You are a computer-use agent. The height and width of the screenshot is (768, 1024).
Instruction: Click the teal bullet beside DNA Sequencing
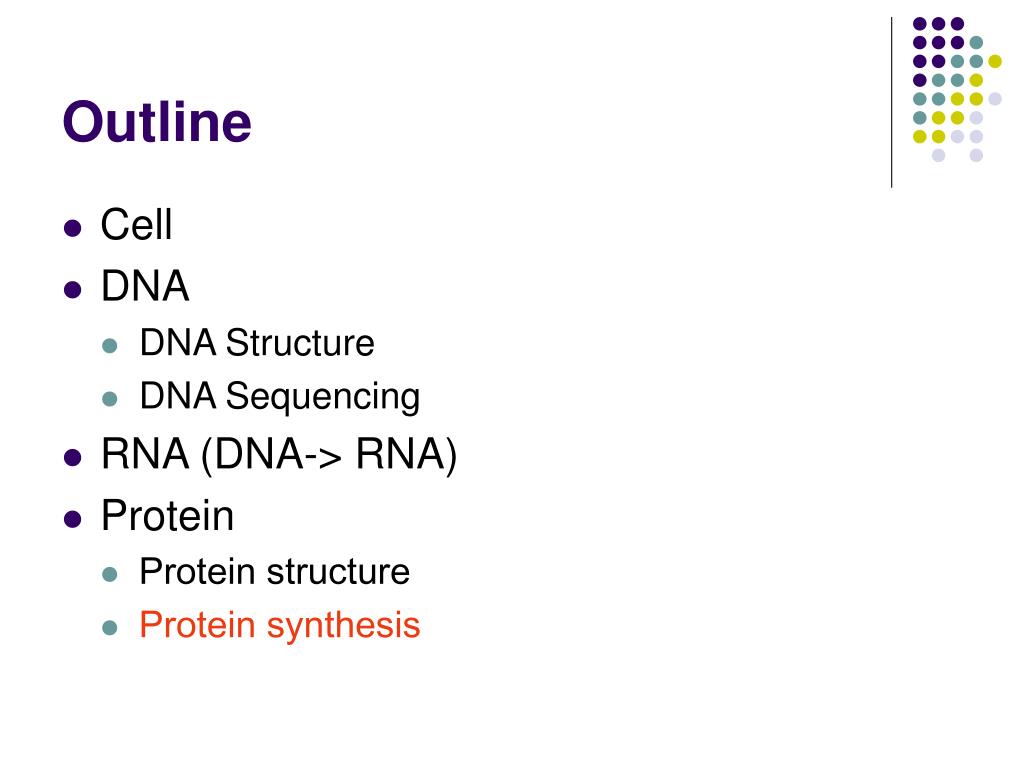coord(110,398)
